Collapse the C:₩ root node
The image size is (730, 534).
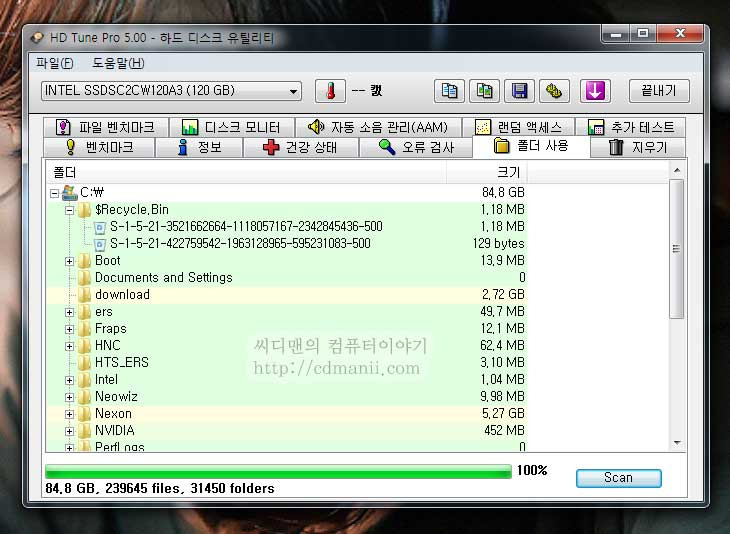pos(54,193)
